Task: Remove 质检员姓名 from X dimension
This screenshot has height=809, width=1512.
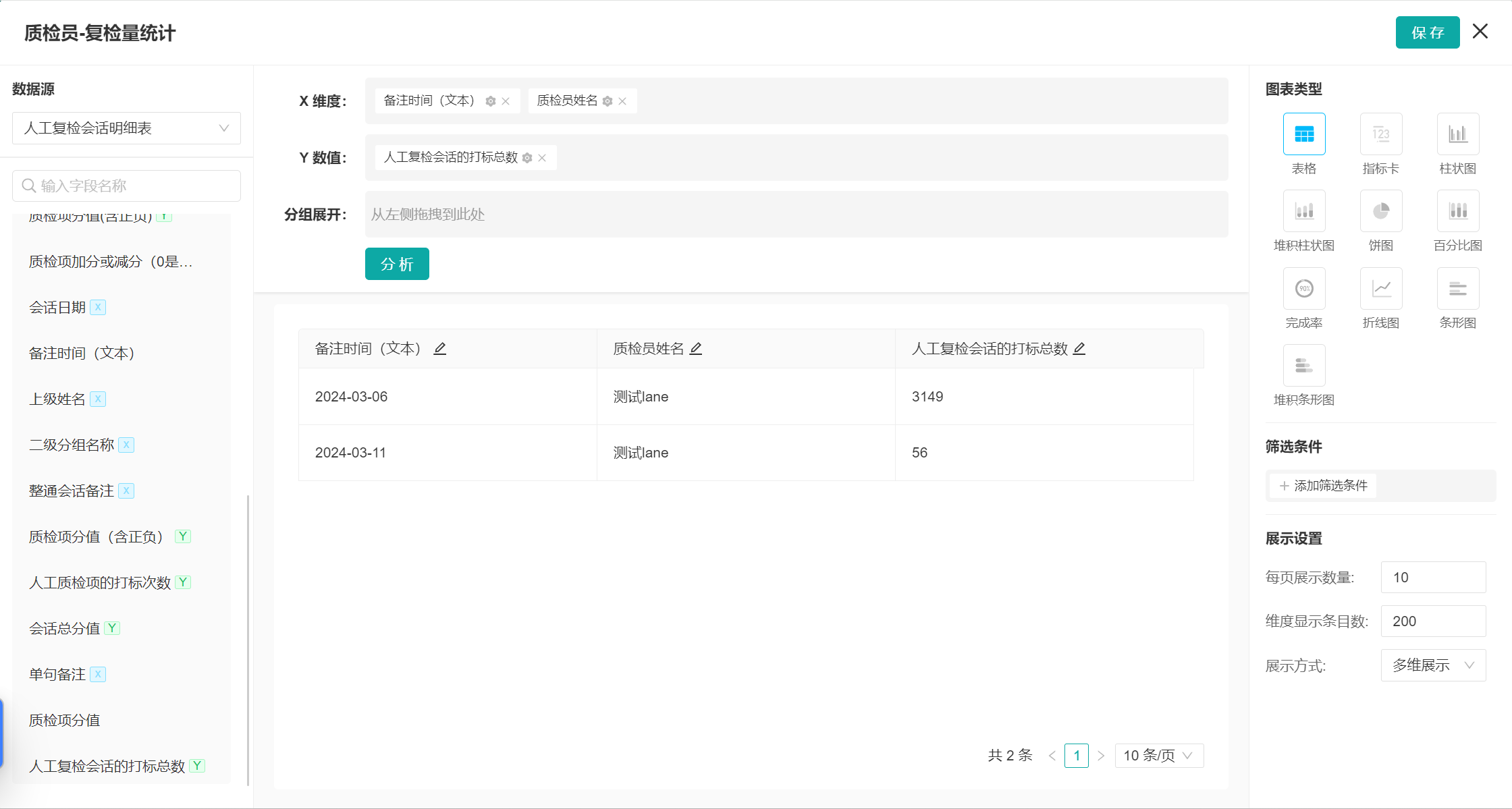Action: click(622, 101)
